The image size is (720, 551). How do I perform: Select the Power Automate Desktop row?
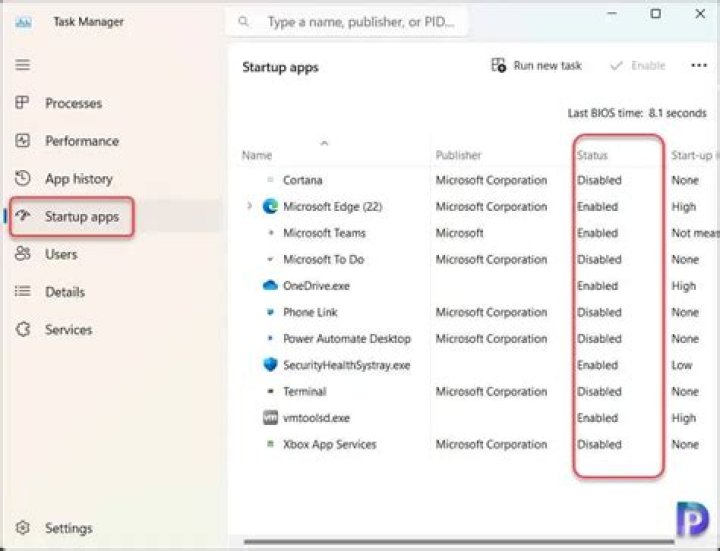coord(478,338)
